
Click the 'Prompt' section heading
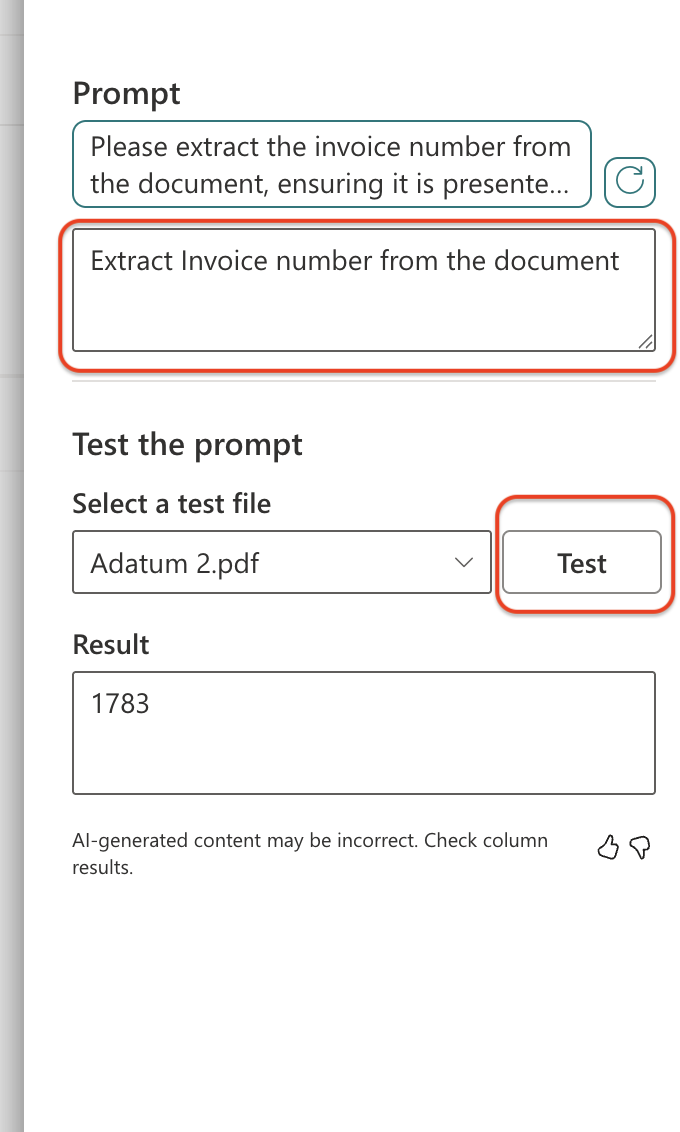[x=126, y=94]
